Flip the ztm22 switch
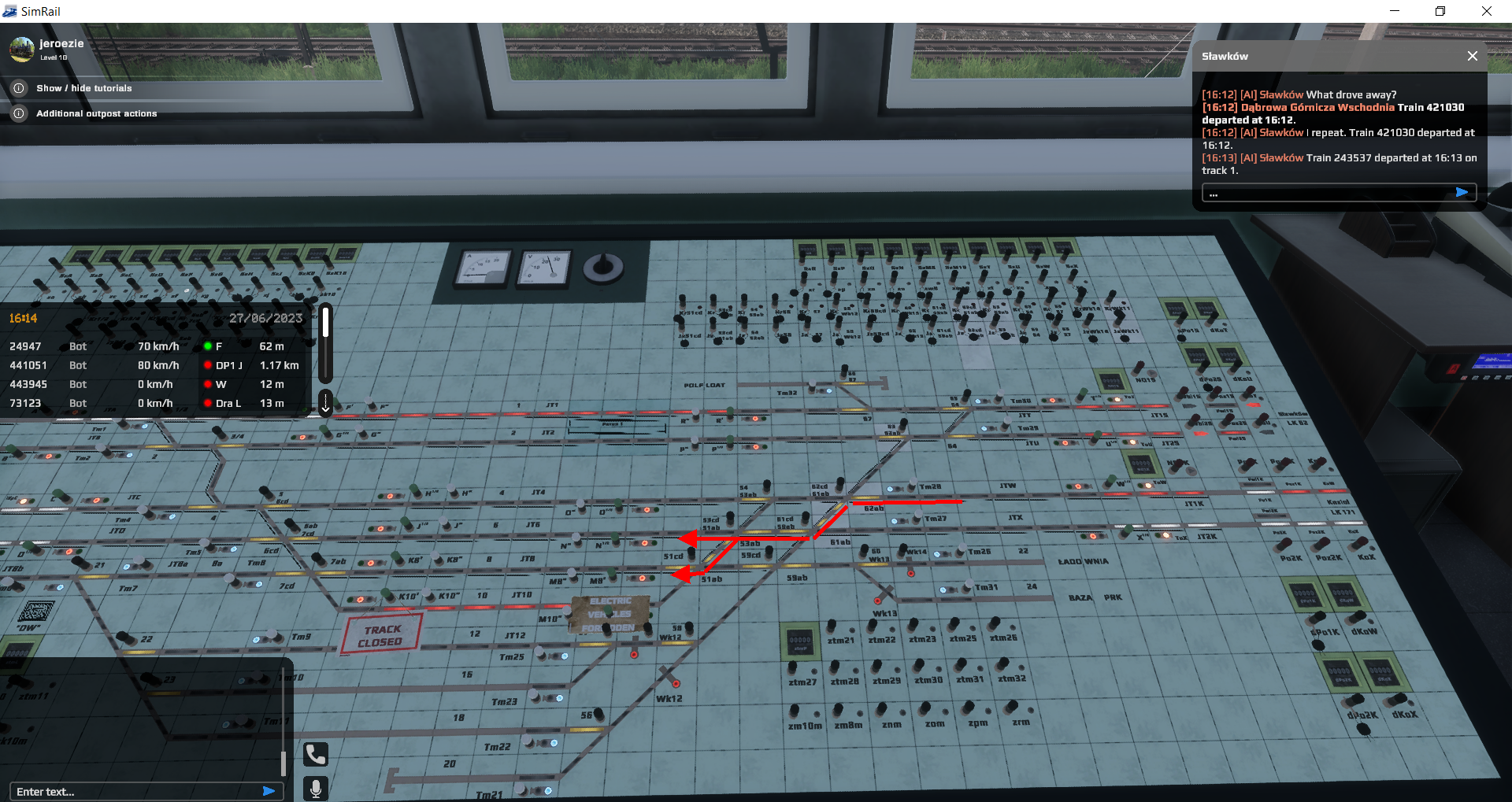 (873, 626)
